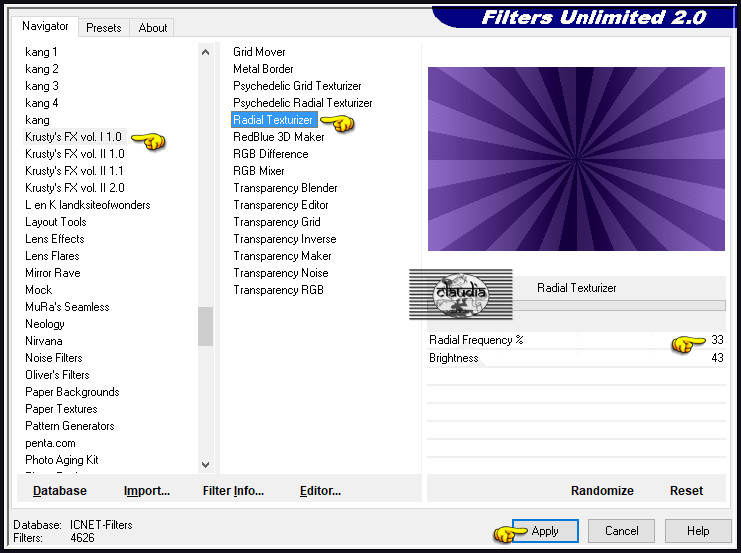The width and height of the screenshot is (741, 553).
Task: Choose the Psychedelic Grid Texturizer filter
Action: click(297, 86)
